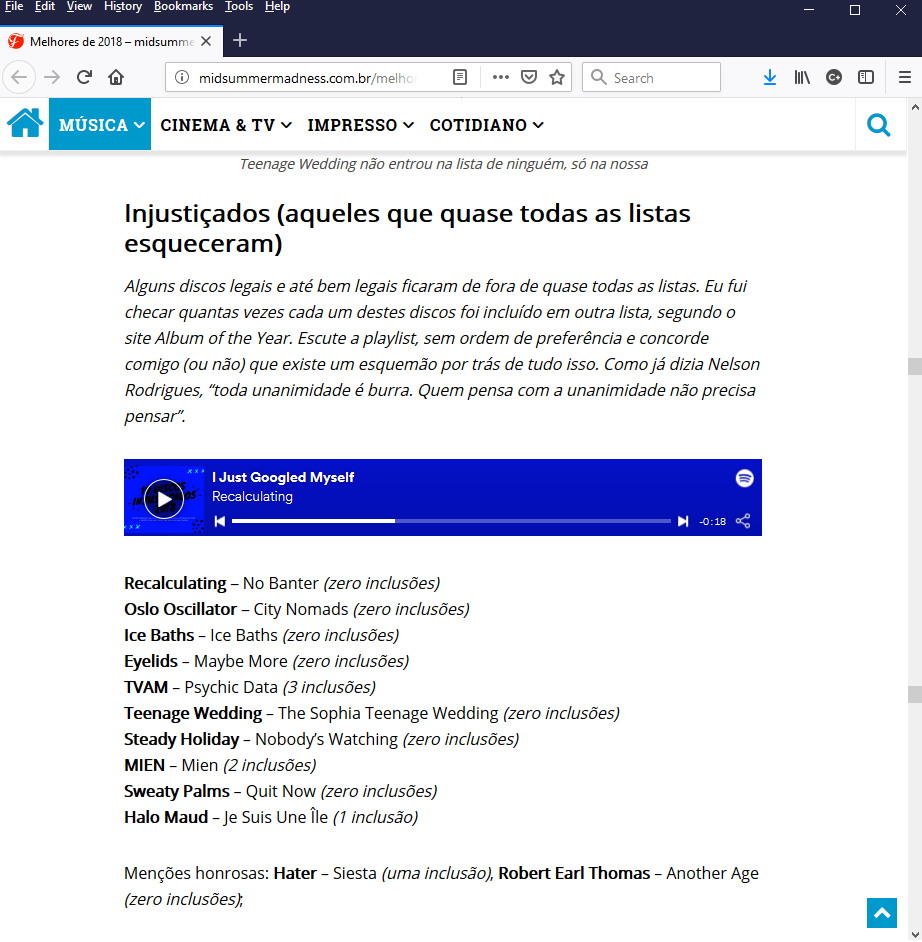Click the site home icon

point(25,124)
